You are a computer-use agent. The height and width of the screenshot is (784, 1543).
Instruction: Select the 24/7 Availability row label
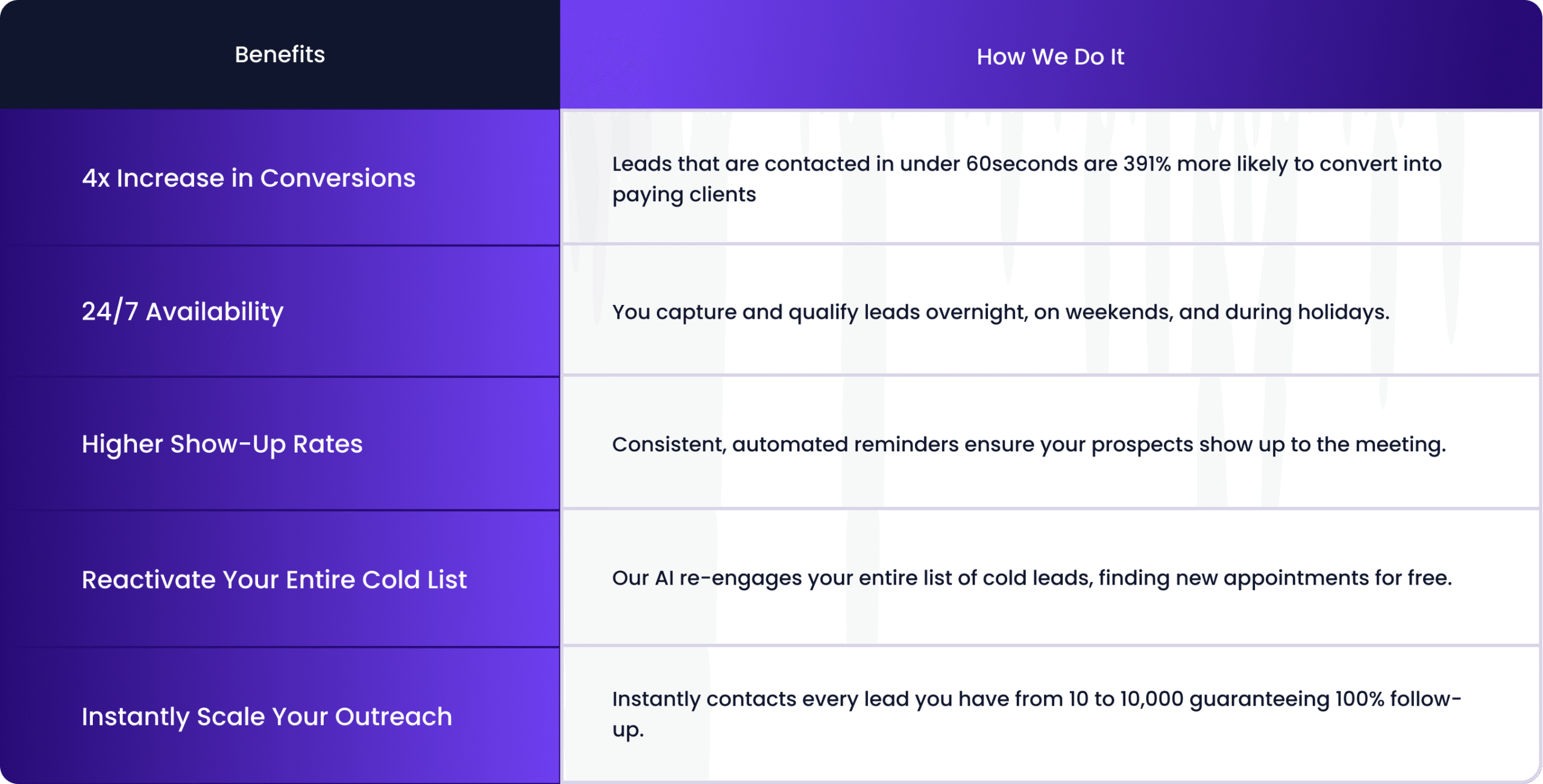(x=182, y=312)
